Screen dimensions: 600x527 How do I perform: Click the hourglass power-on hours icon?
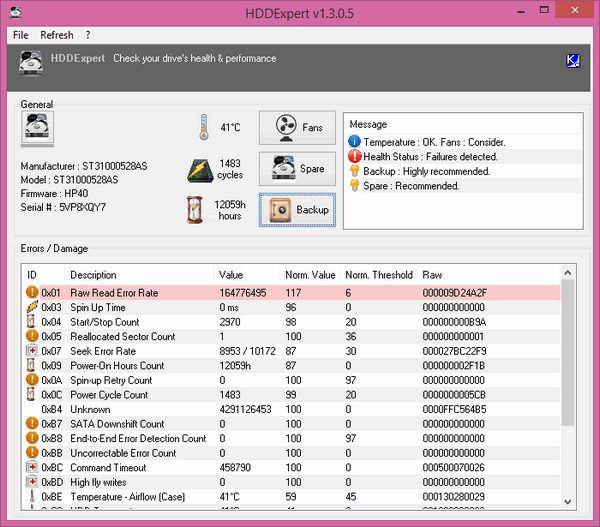point(195,210)
